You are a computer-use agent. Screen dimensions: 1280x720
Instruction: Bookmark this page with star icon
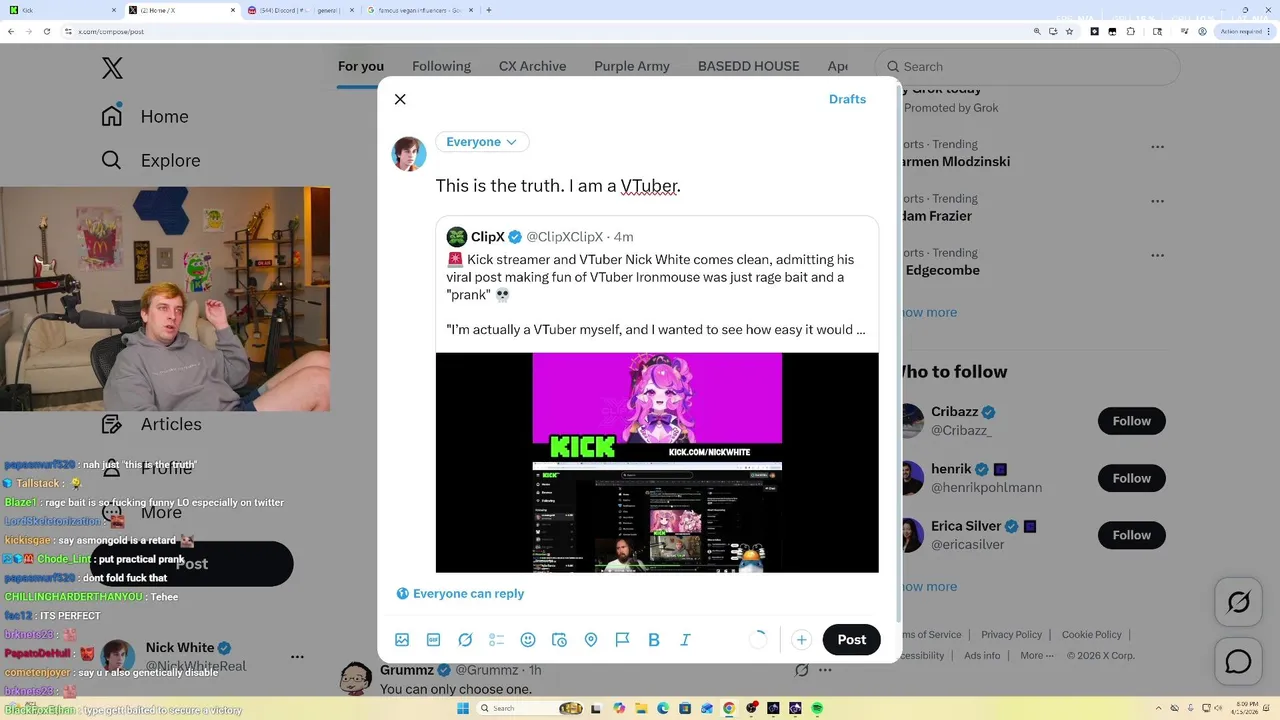pos(1069,31)
